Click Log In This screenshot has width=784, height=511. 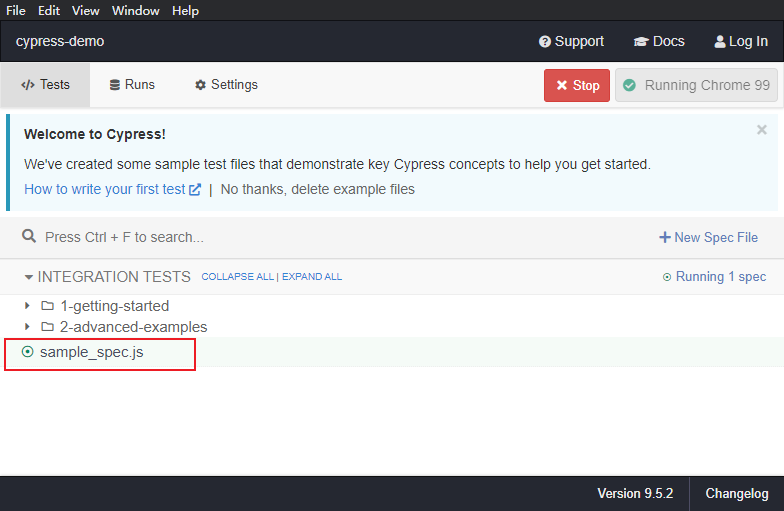[x=741, y=41]
